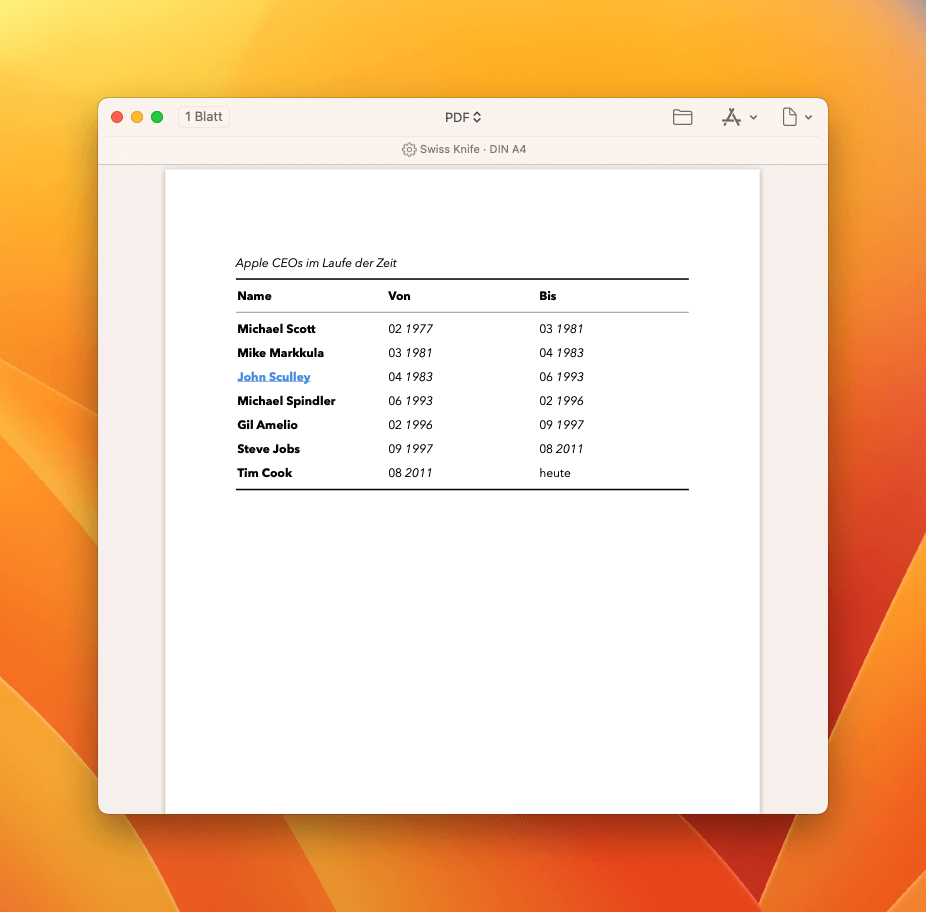Click the App Store style icon

click(731, 117)
